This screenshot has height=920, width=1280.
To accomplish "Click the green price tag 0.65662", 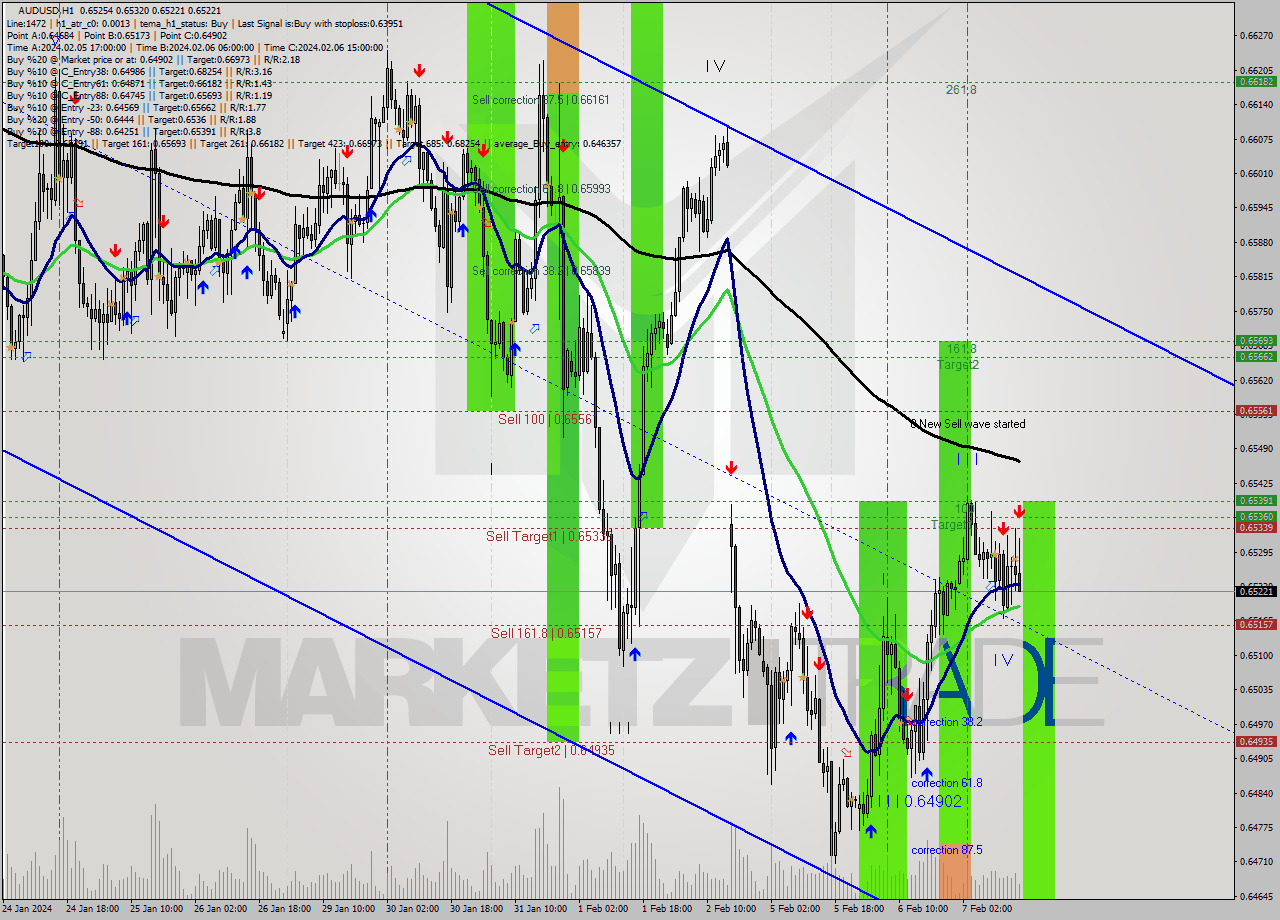I will (1255, 356).
